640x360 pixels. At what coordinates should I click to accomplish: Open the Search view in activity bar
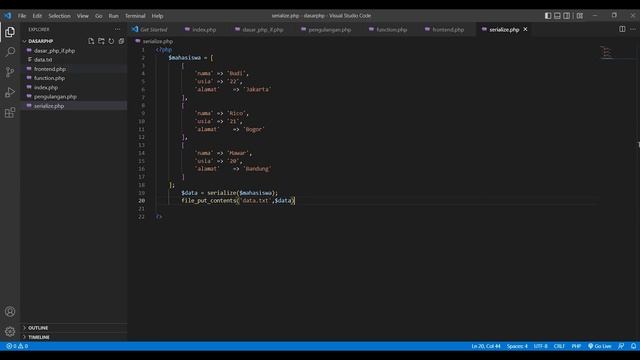coord(10,52)
